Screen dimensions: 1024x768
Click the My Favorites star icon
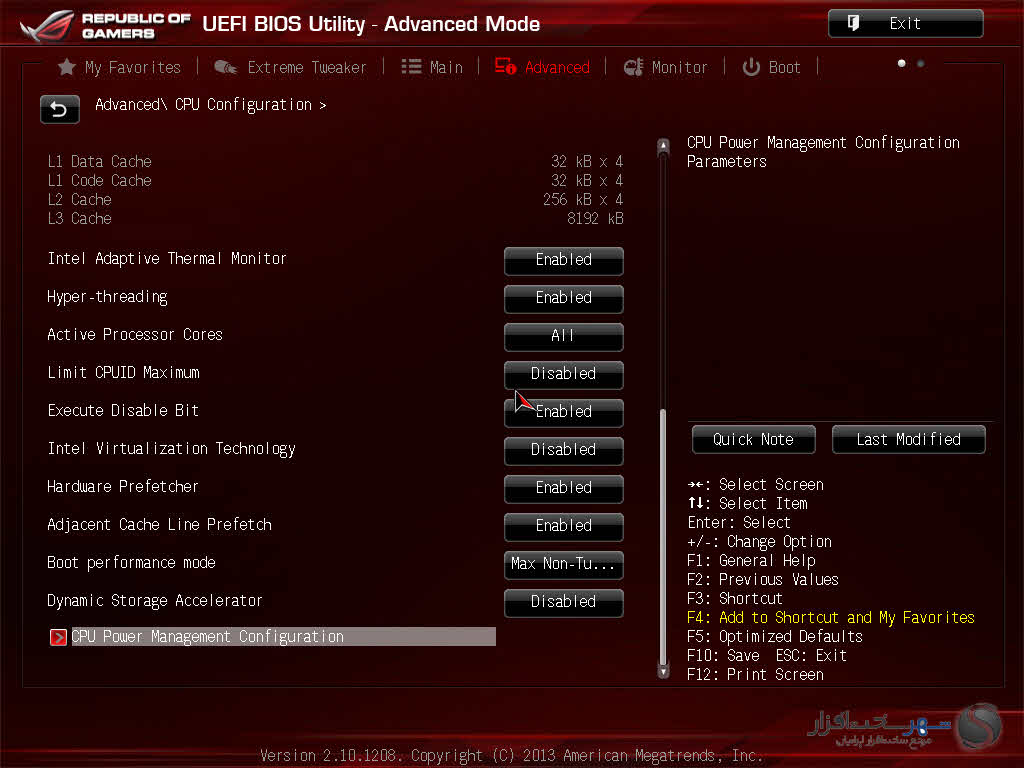click(x=67, y=67)
